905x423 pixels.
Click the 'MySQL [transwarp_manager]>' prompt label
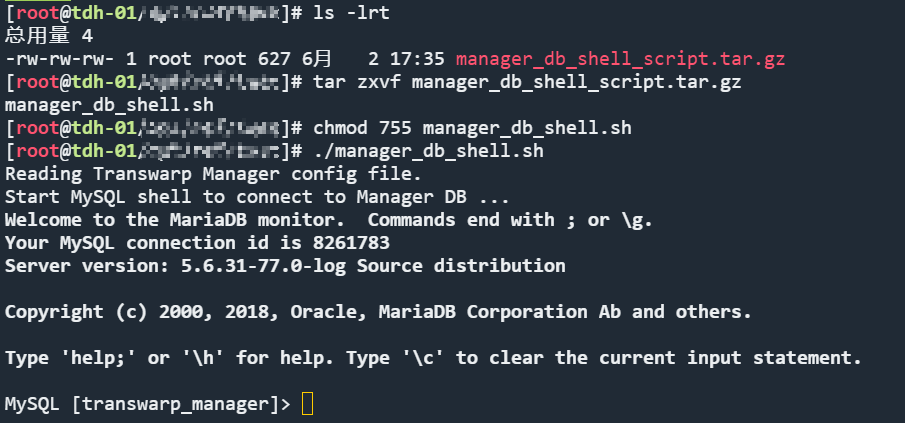point(148,404)
